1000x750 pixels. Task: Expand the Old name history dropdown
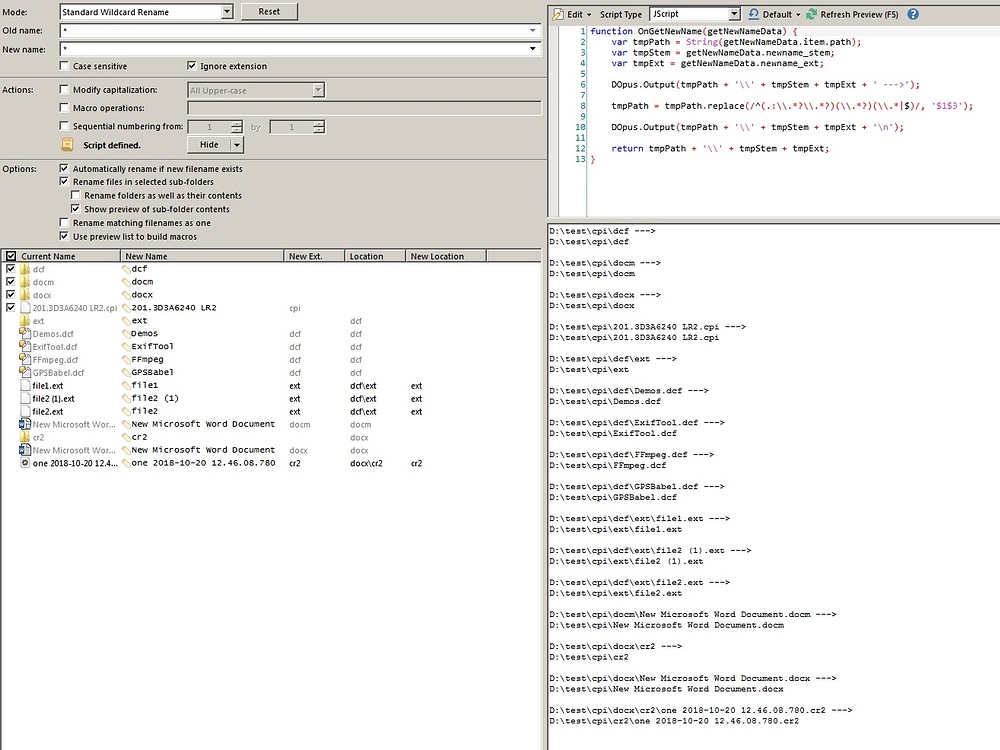[x=531, y=30]
